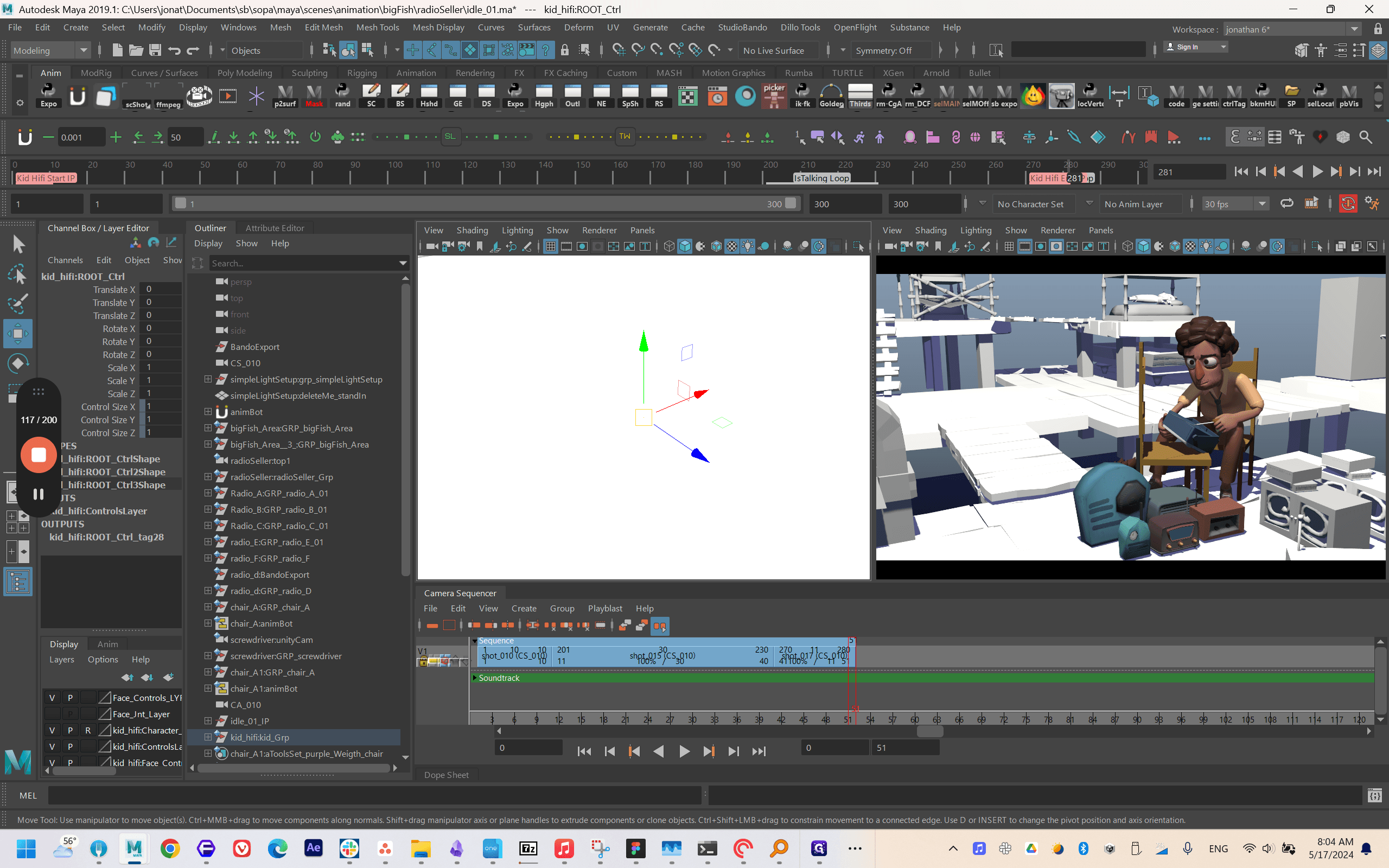
Task: Toggle the red Auto Keyframe button
Action: click(x=1348, y=204)
